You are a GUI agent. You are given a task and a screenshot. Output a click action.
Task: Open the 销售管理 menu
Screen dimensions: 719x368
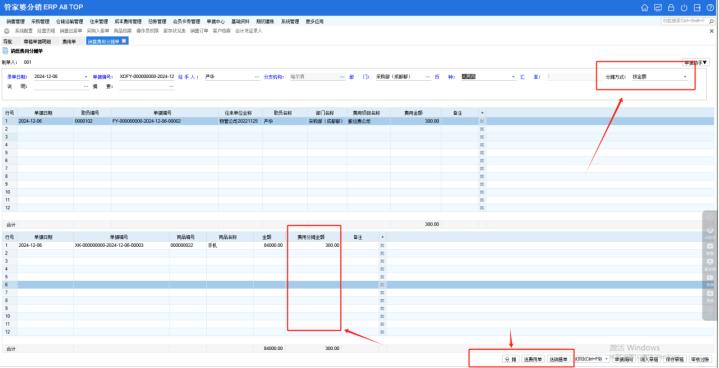point(15,21)
